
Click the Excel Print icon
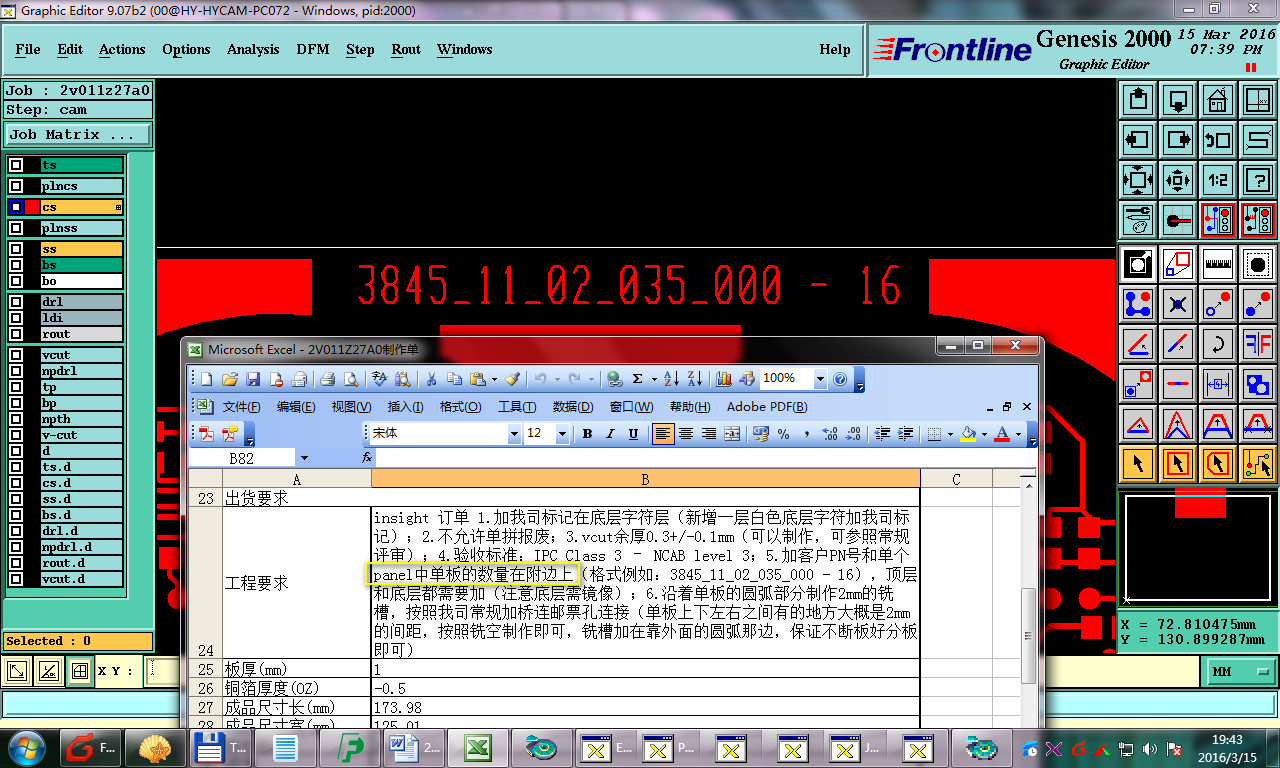coord(327,379)
